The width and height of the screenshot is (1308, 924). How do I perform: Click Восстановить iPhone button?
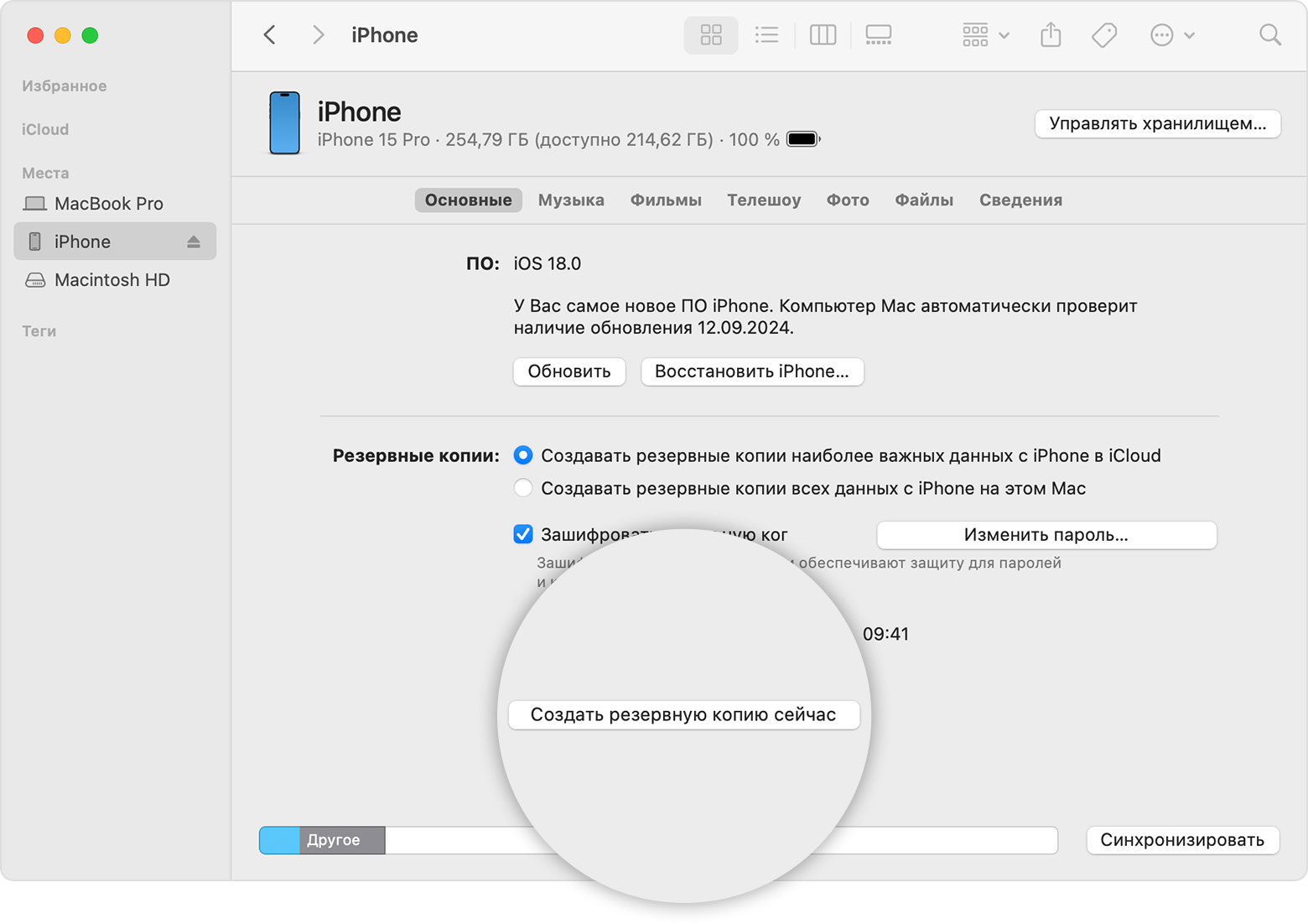point(751,371)
